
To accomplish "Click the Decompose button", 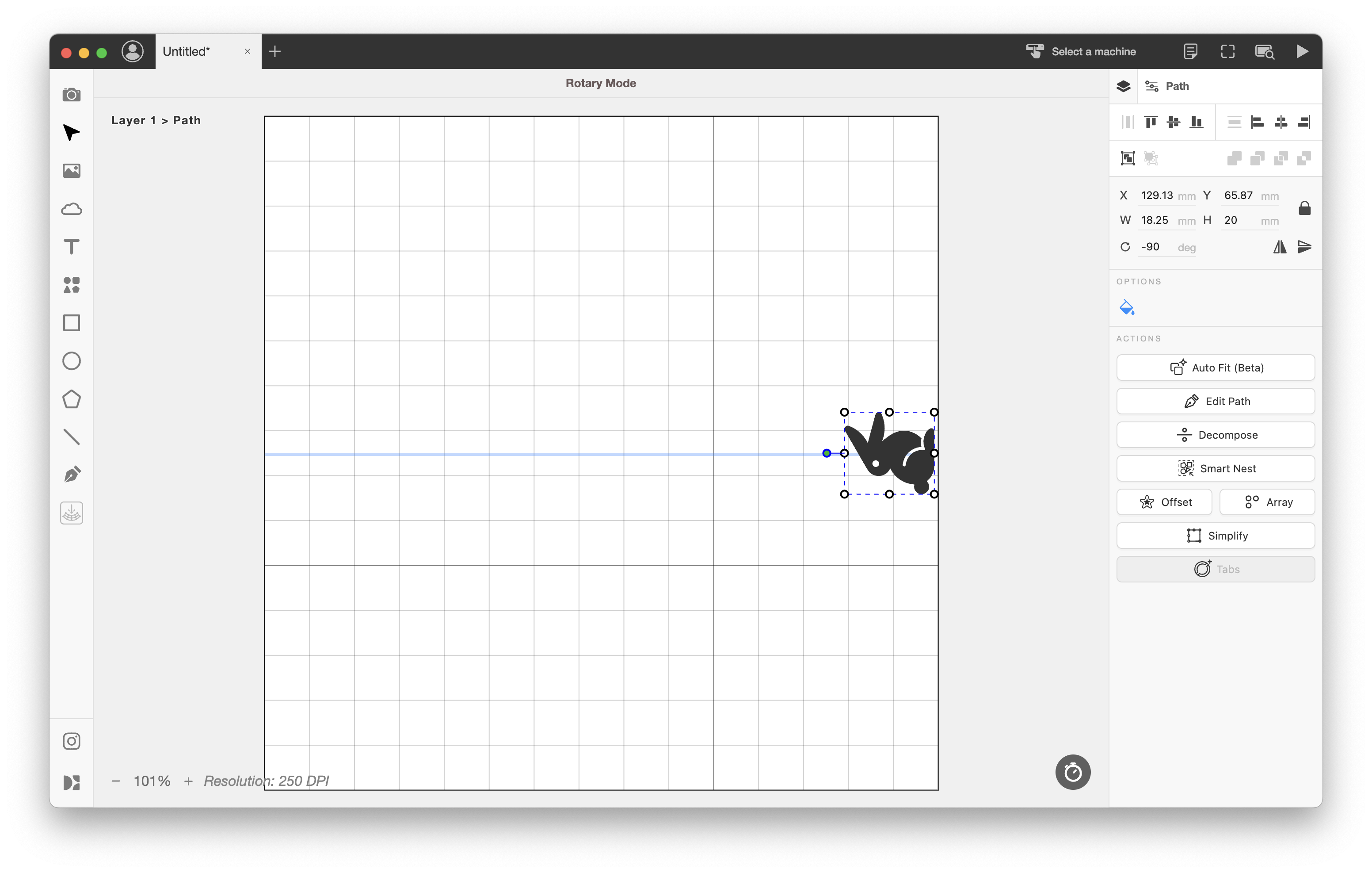I will pos(1216,435).
